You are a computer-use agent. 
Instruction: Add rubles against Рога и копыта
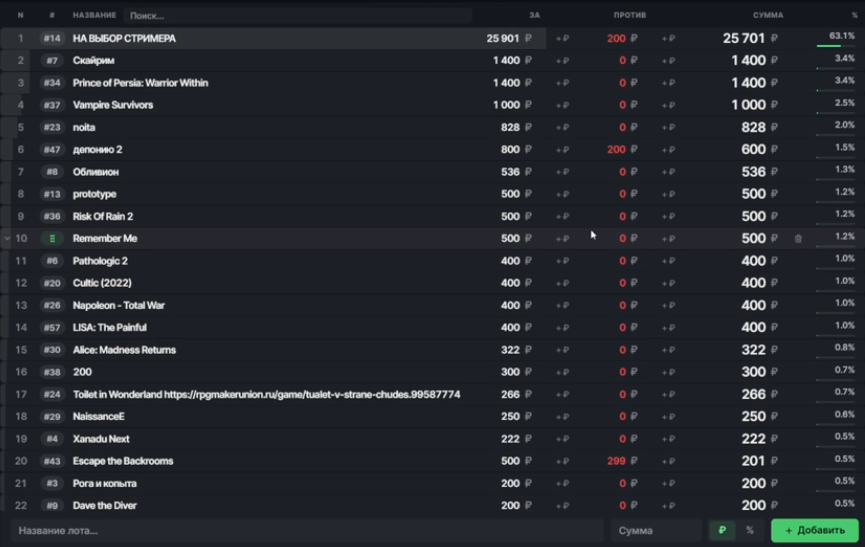coord(668,484)
